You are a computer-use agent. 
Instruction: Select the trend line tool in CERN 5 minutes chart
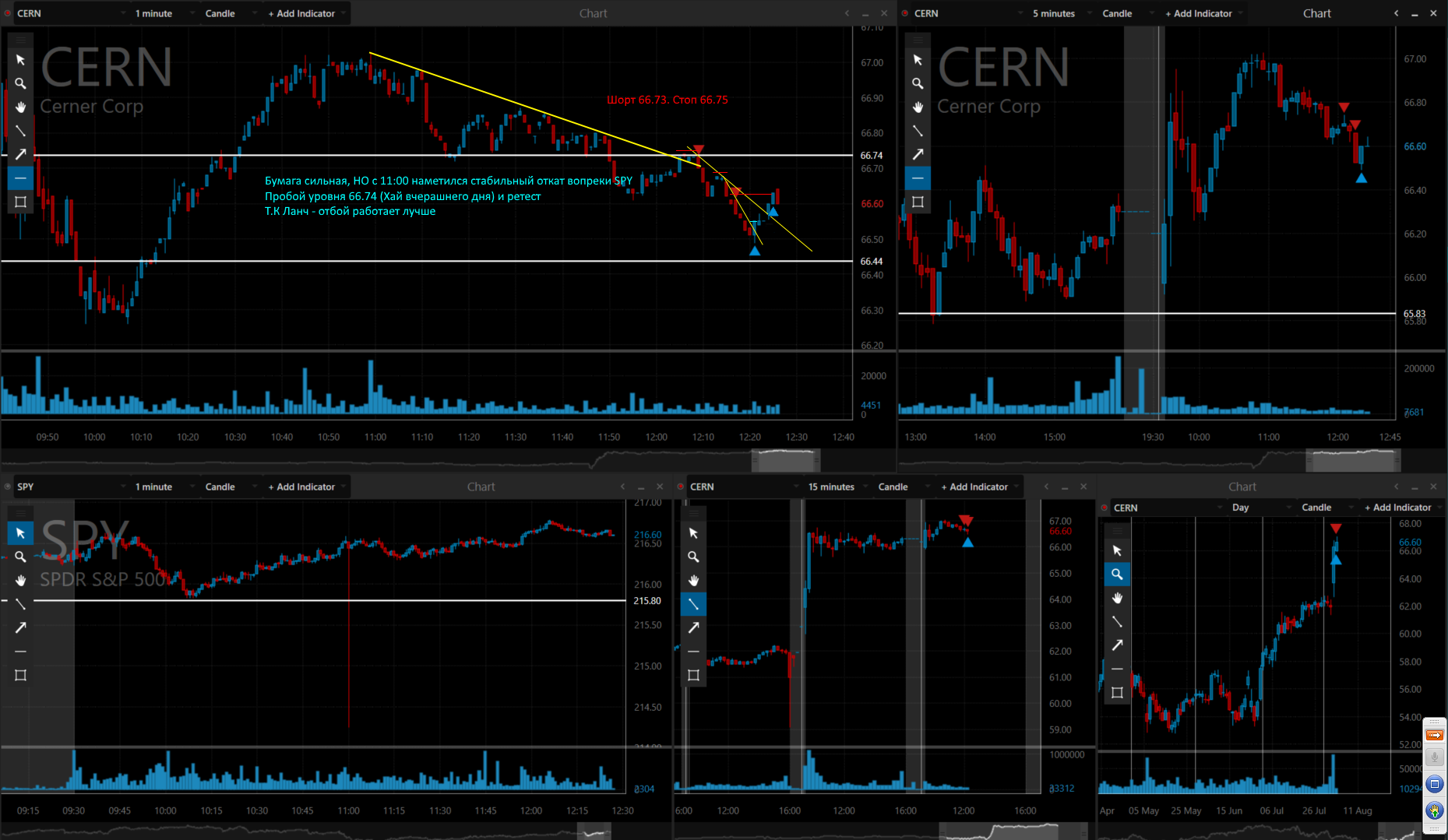click(x=918, y=131)
